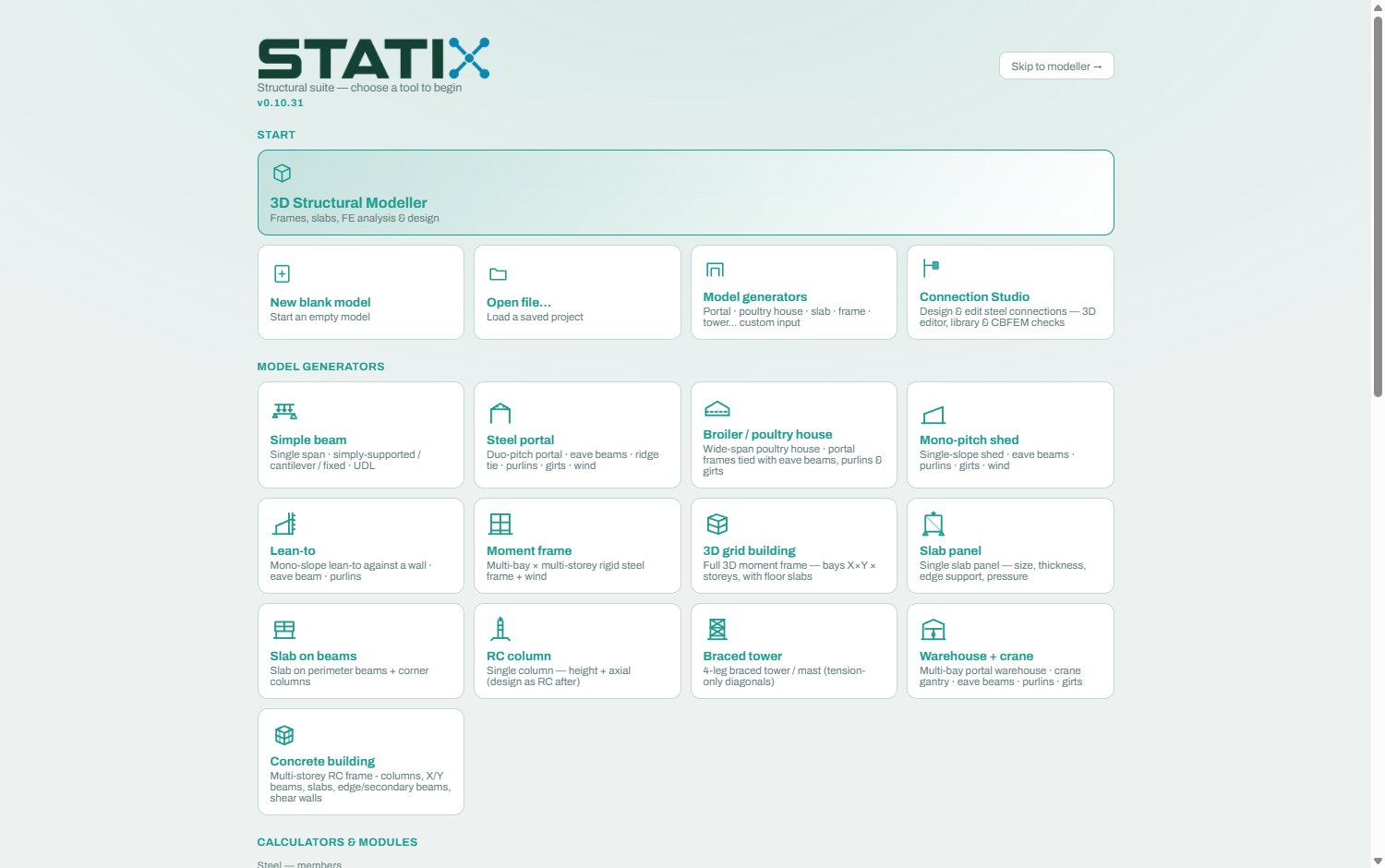
Task: Click the Steel portal icon
Action: click(x=500, y=413)
